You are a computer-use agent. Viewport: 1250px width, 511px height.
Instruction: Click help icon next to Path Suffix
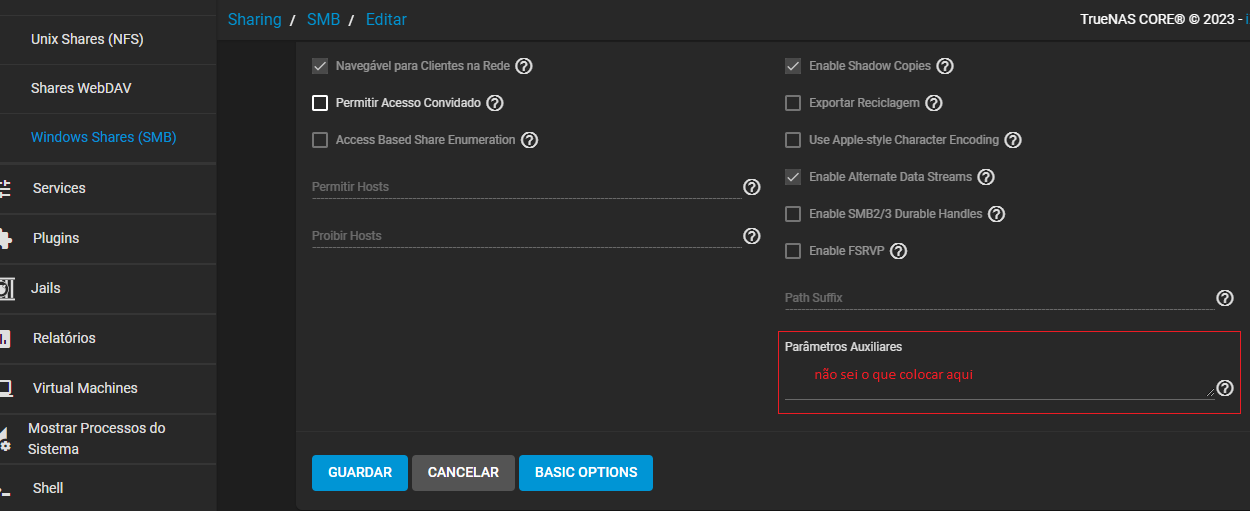pyautogui.click(x=1225, y=298)
